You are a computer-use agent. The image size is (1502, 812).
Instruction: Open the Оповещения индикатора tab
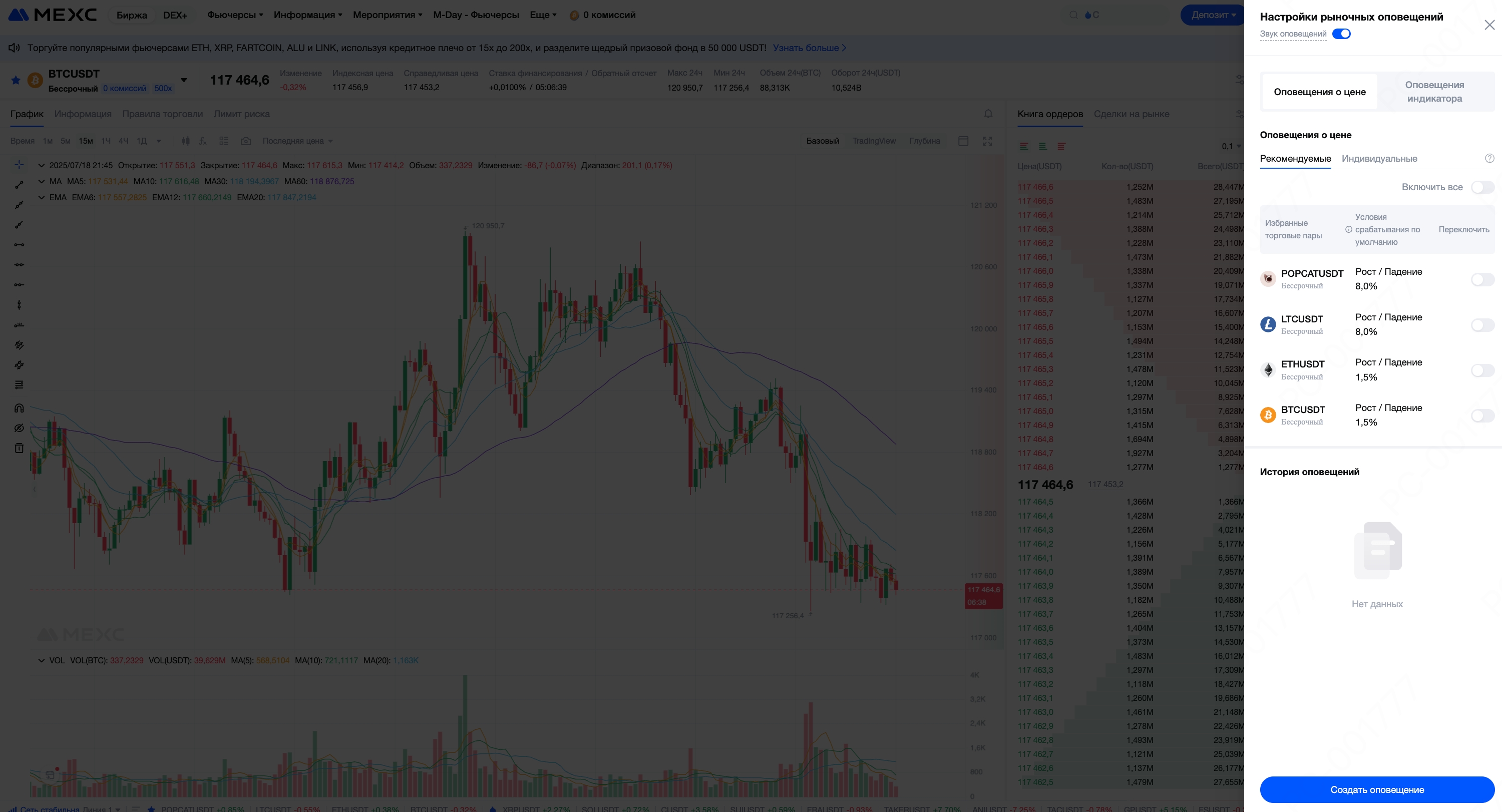pos(1434,92)
